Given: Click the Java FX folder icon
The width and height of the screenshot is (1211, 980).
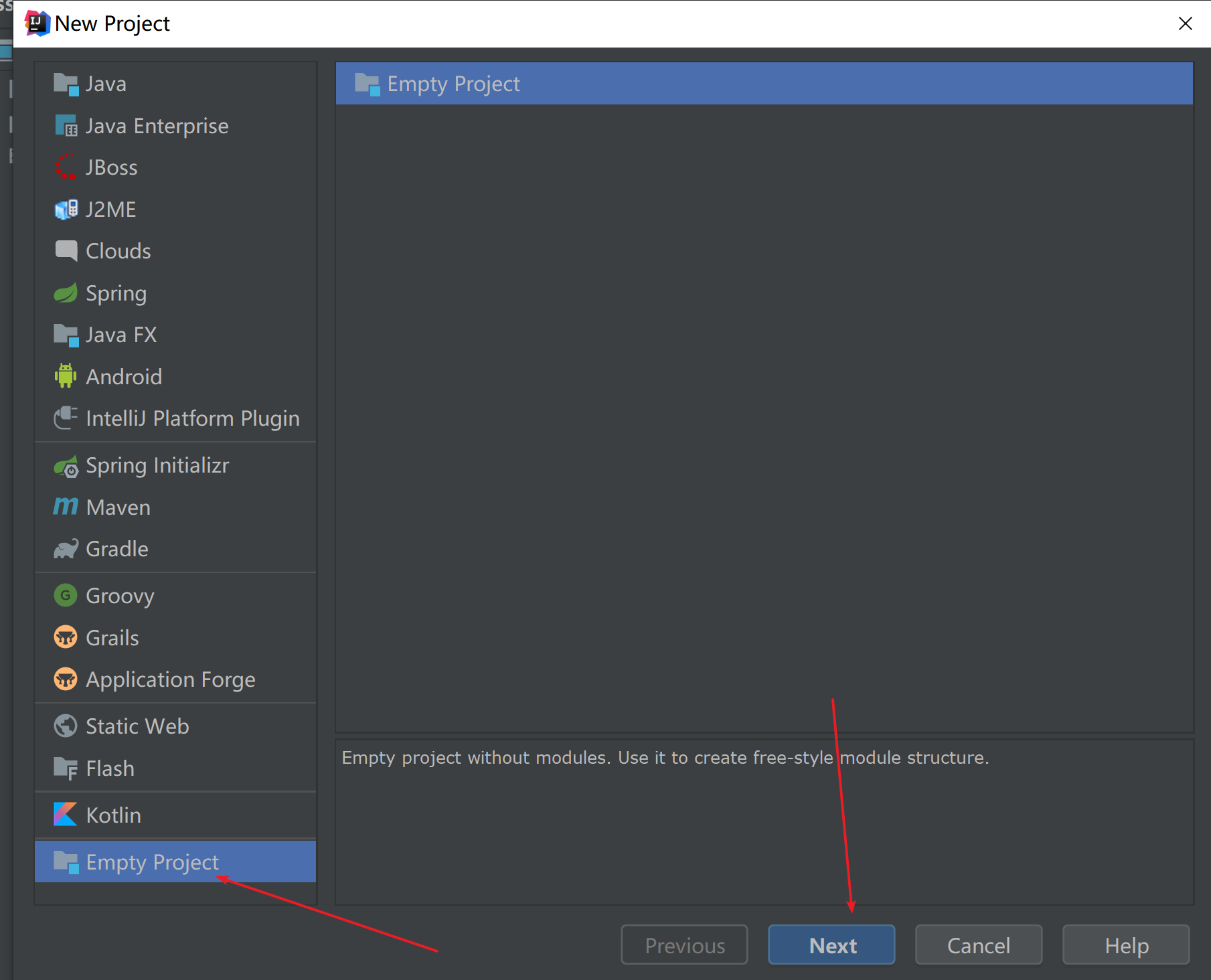Looking at the screenshot, I should (66, 335).
